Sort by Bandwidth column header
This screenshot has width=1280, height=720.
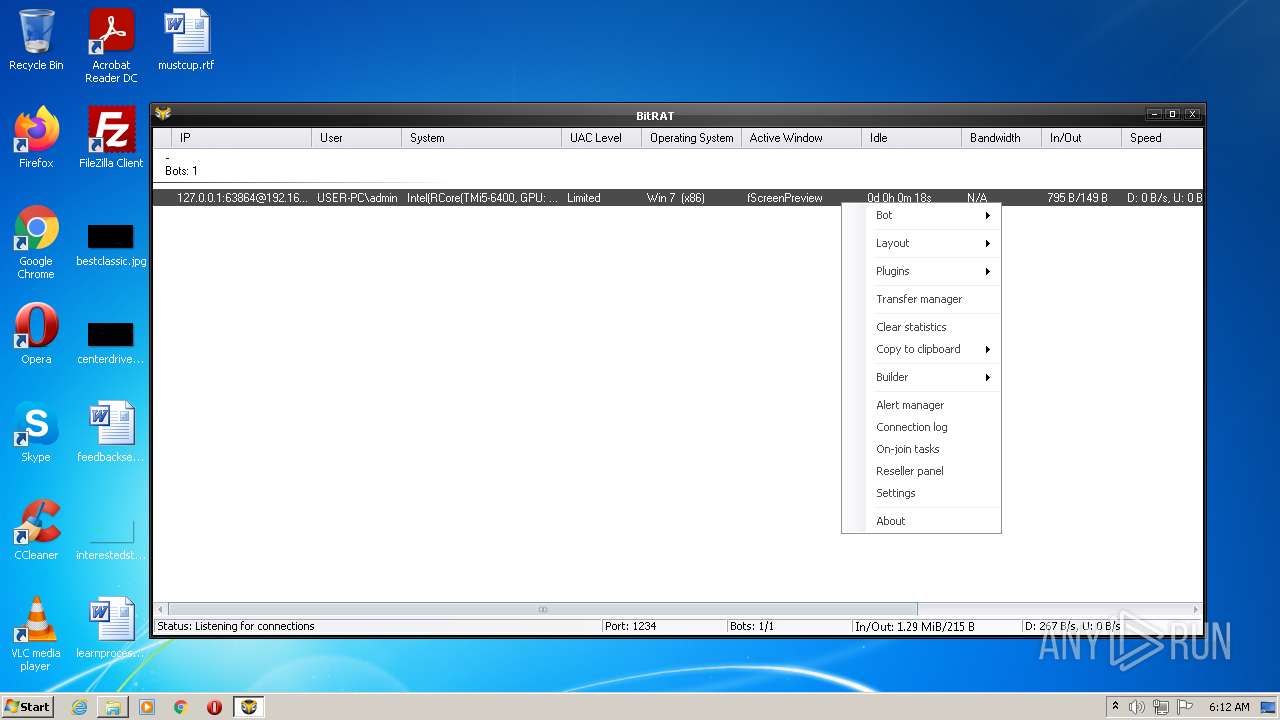tap(1002, 138)
